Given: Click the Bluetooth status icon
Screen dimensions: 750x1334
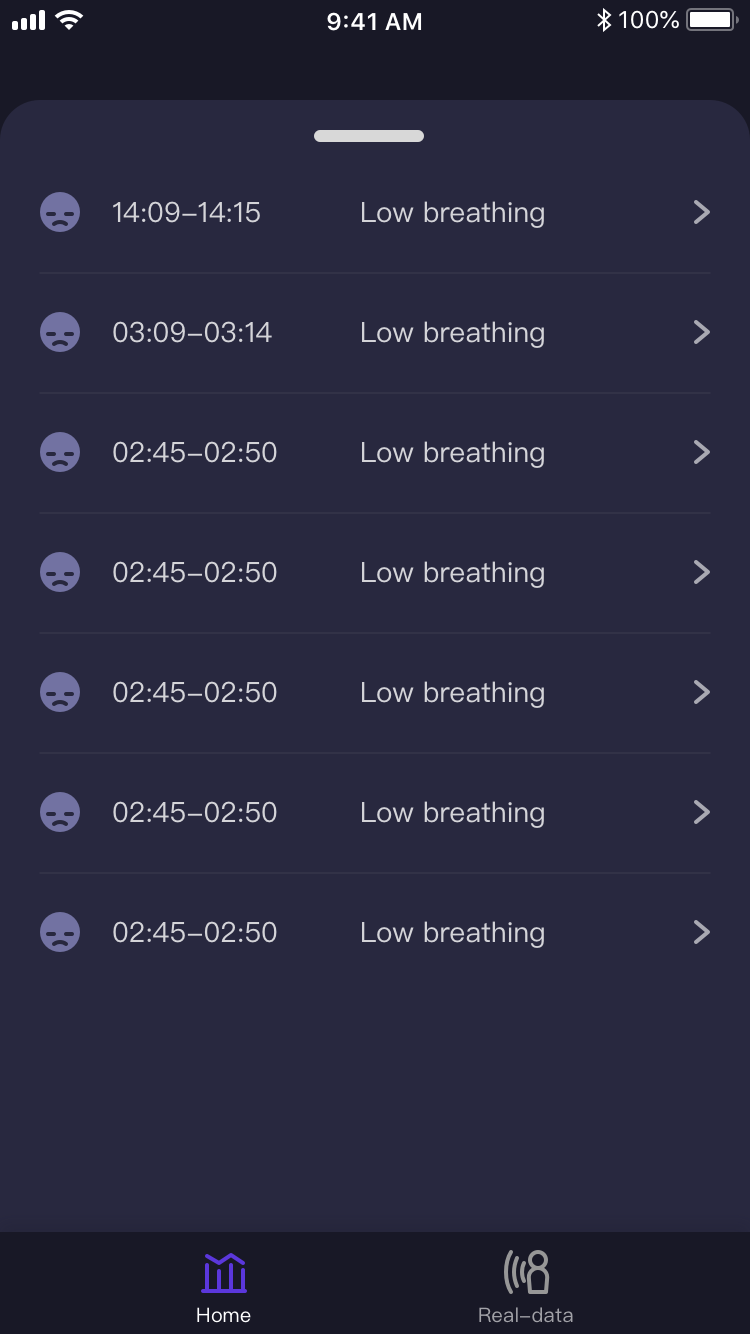Looking at the screenshot, I should (x=603, y=20).
